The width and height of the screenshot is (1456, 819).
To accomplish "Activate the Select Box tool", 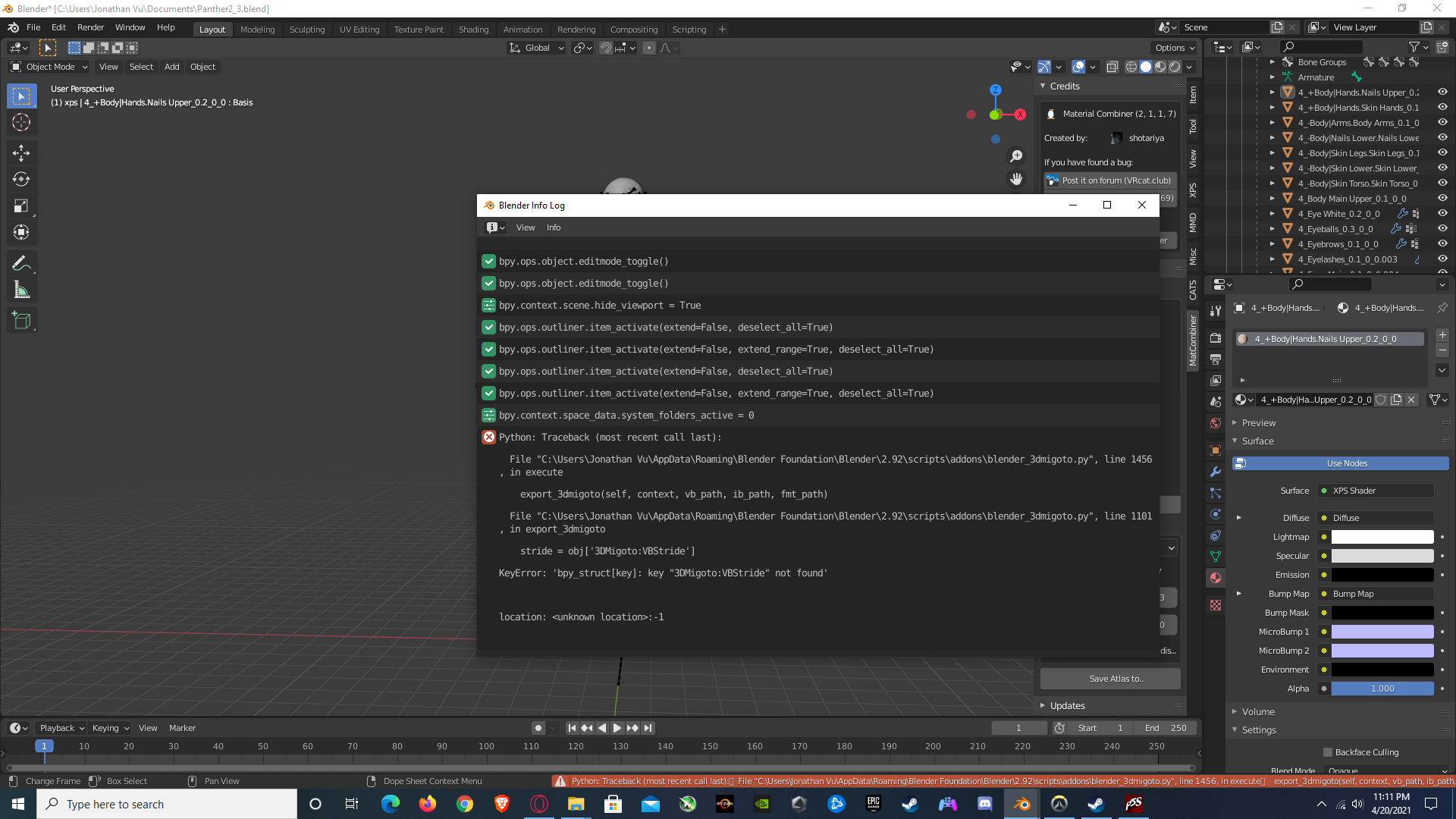I will (x=21, y=96).
